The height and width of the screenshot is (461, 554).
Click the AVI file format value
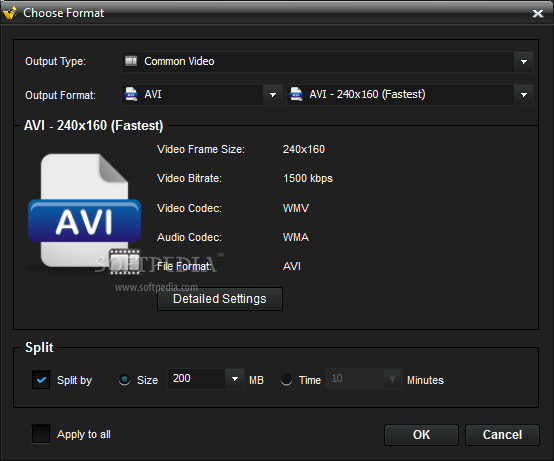pyautogui.click(x=292, y=266)
